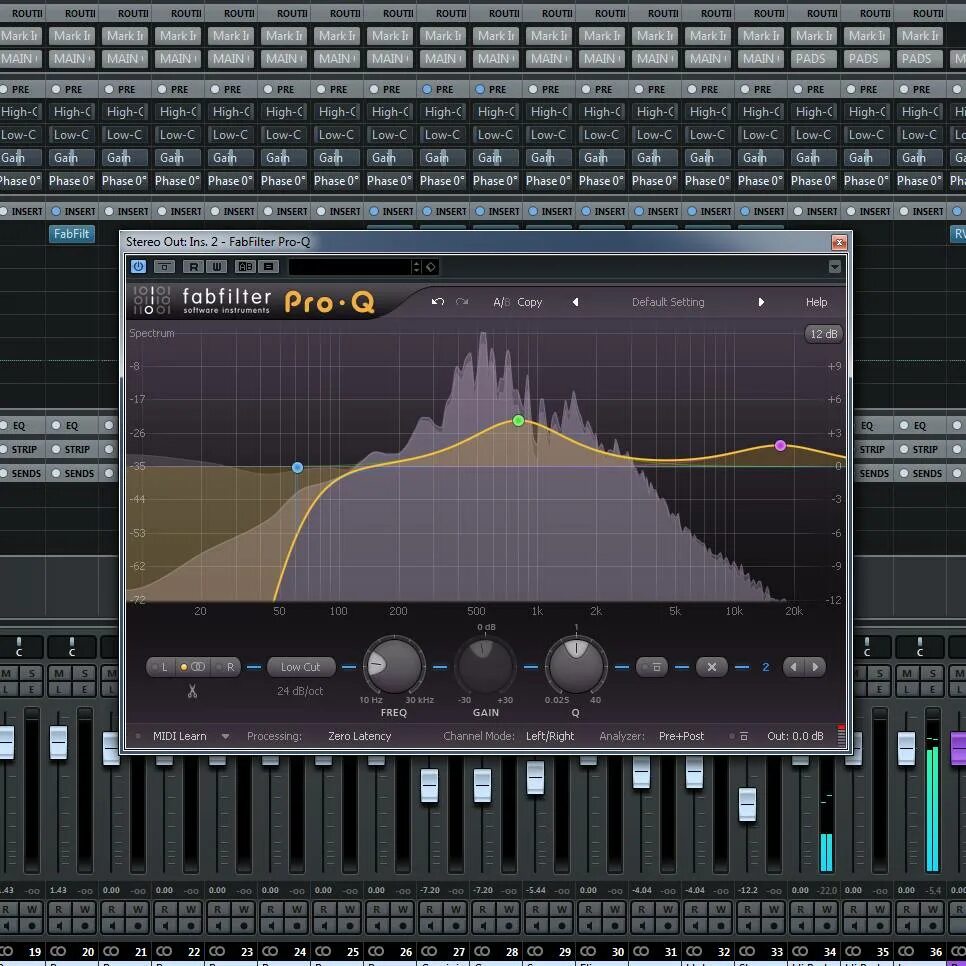
Task: Click the -12.2 volume value on channel 33
Action: pos(748,890)
